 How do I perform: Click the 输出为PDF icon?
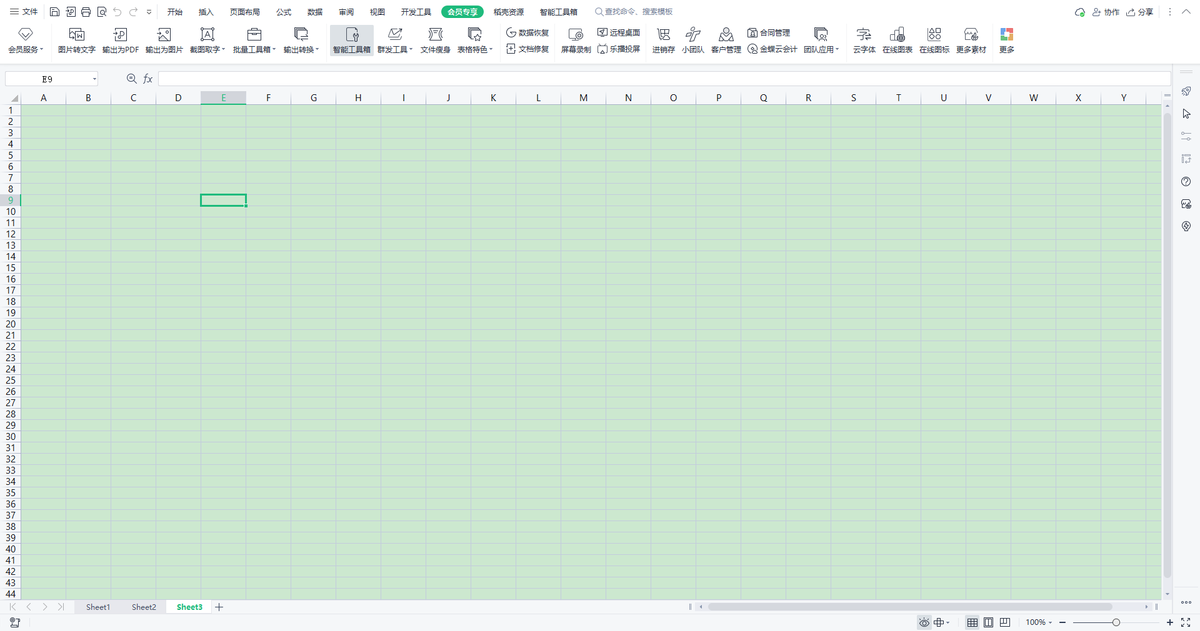pyautogui.click(x=120, y=34)
